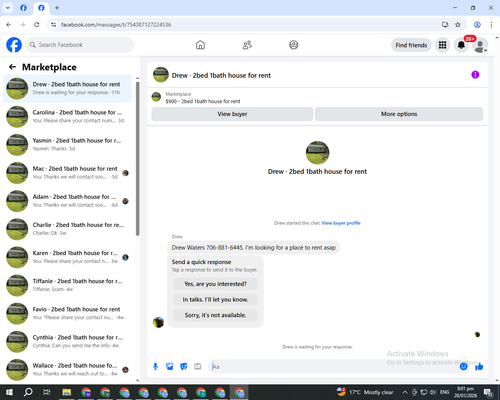Open Tiffanie conversation
The height and width of the screenshot is (400, 500).
pos(68,285)
